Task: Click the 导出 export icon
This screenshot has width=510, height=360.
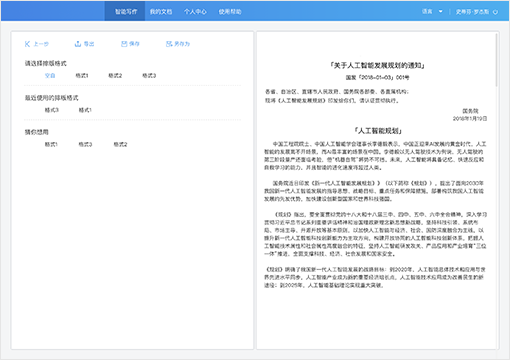Action: 78,44
